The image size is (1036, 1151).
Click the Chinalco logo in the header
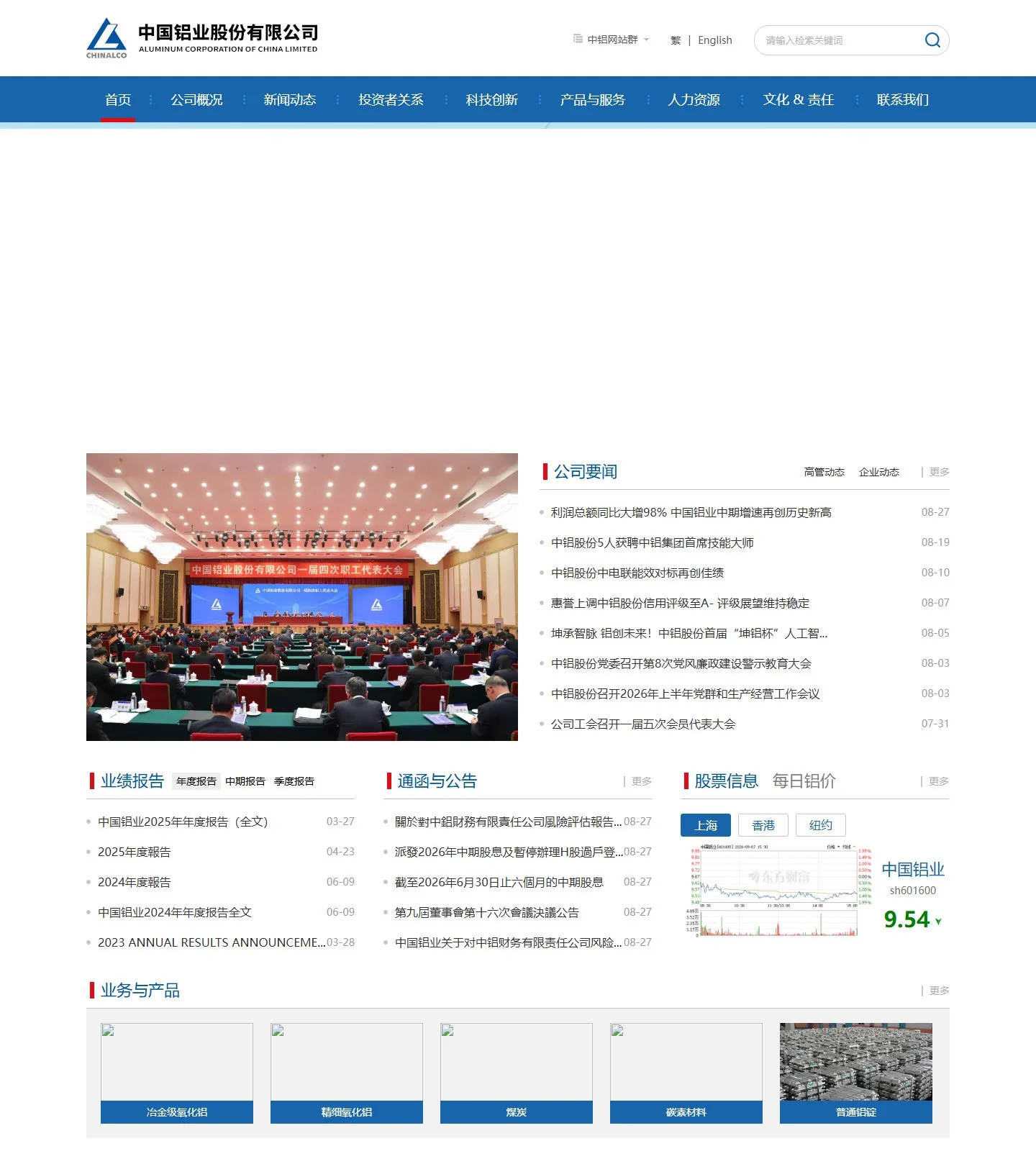(202, 38)
